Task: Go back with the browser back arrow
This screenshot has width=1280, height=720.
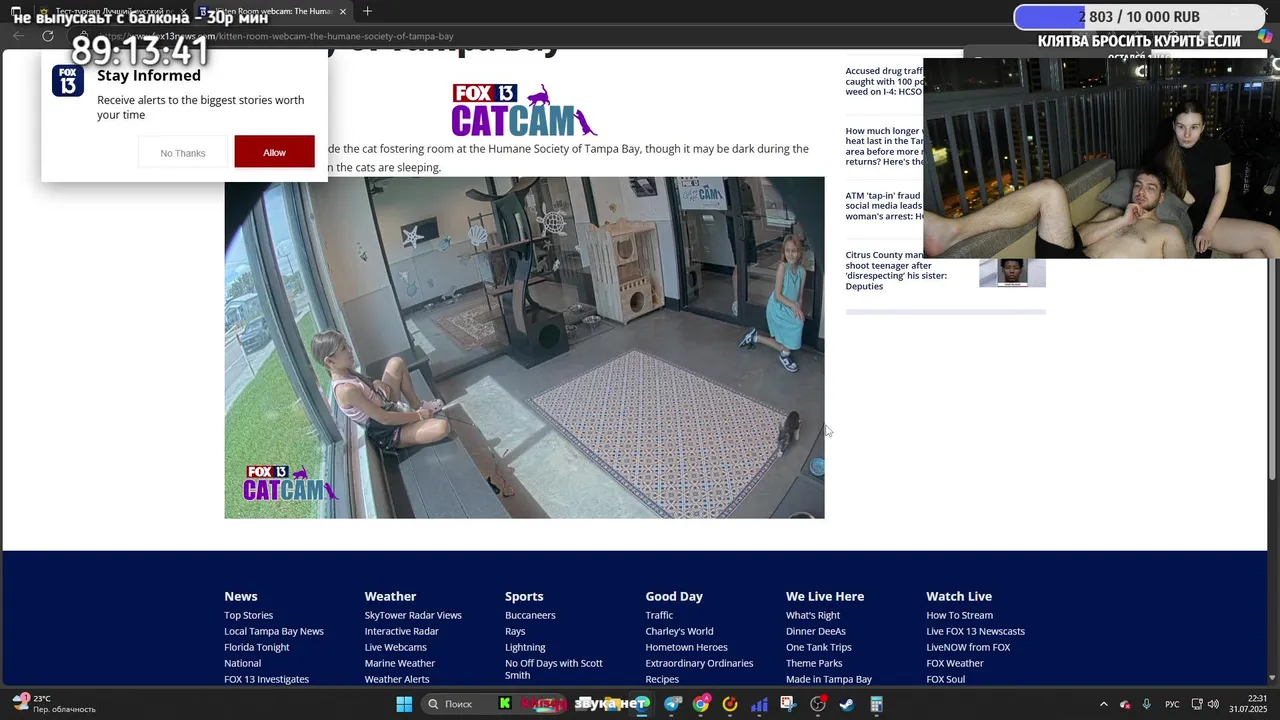Action: (18, 36)
